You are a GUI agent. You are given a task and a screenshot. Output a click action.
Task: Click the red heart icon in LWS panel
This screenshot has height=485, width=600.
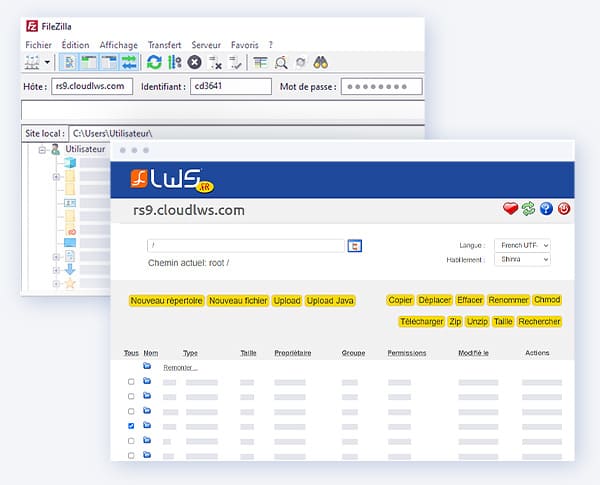[510, 209]
